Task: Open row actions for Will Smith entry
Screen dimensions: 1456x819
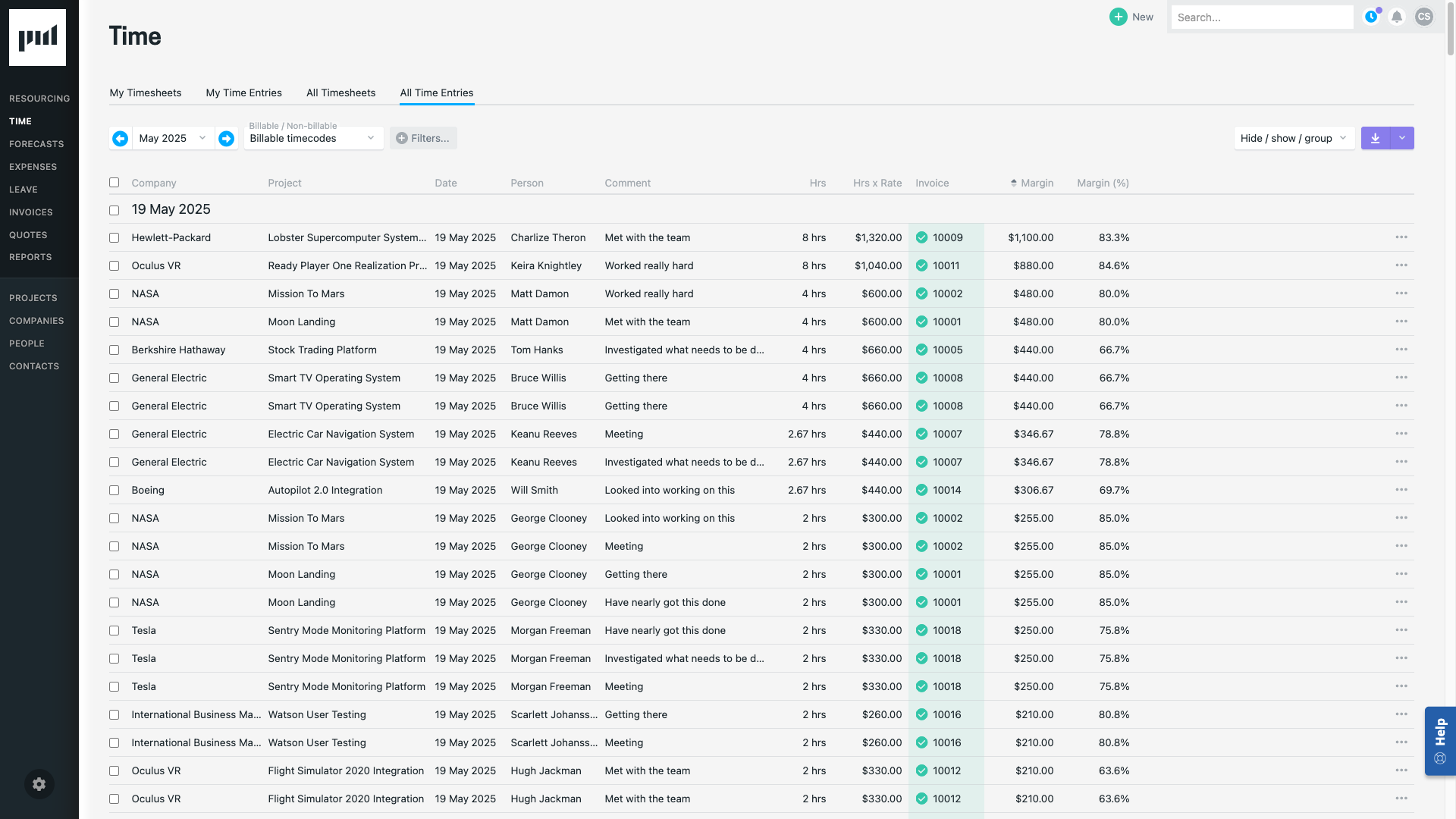Action: [x=1401, y=490]
